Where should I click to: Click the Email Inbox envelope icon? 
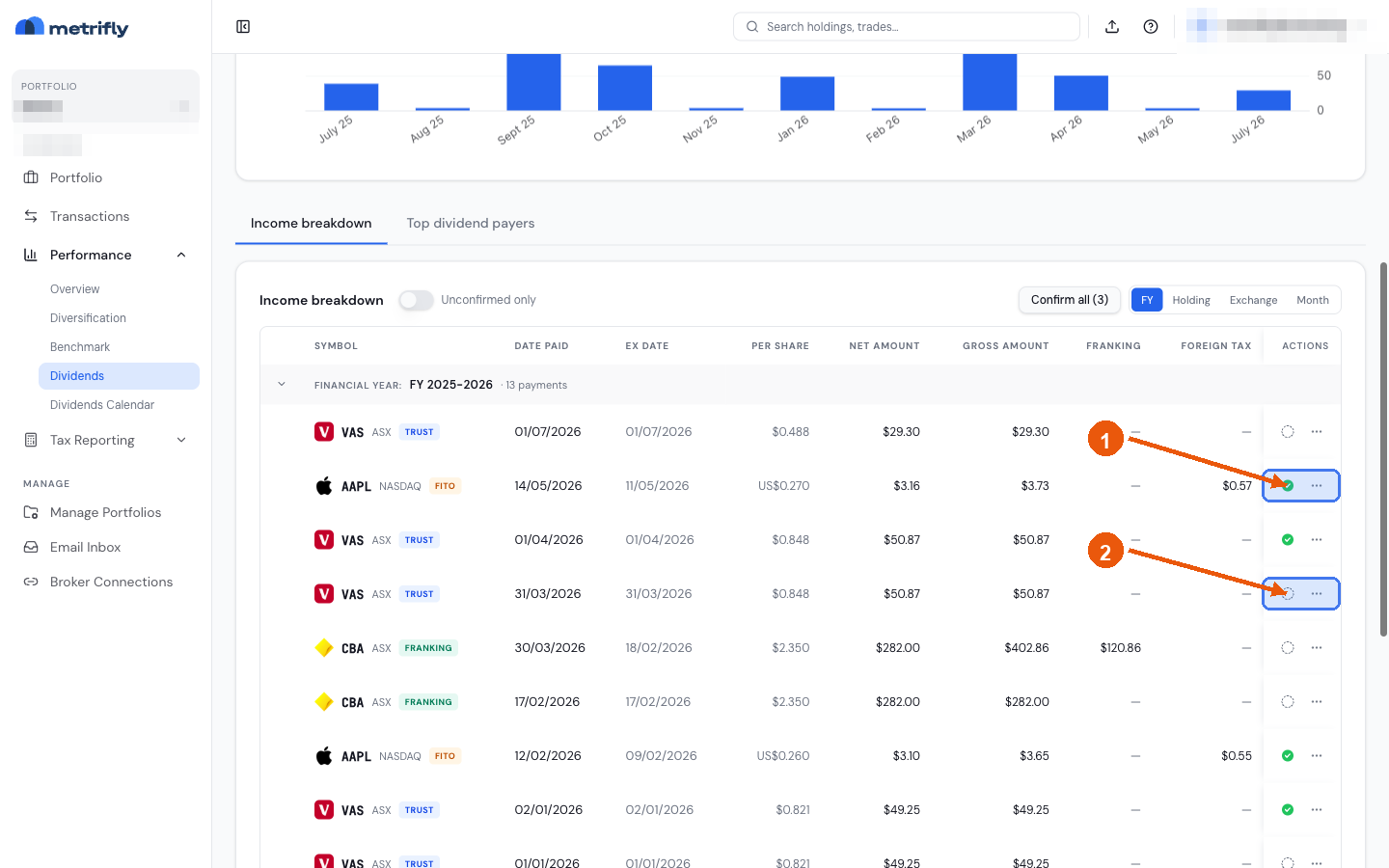point(31,547)
